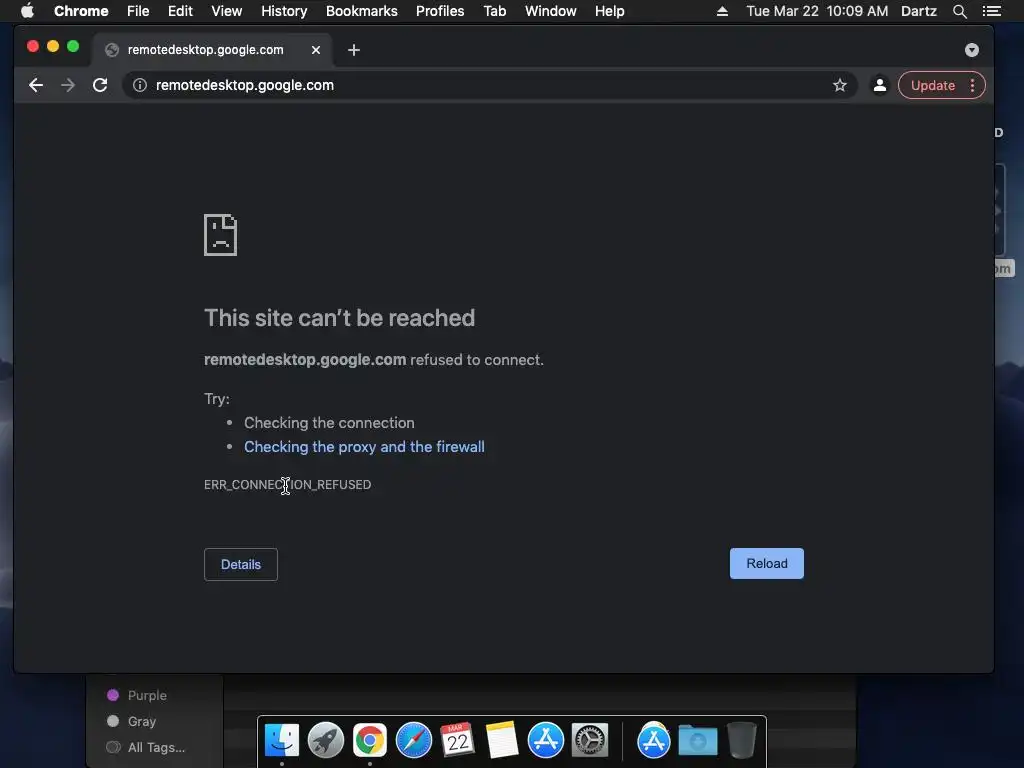This screenshot has height=768, width=1024.
Task: Open the first App Store icon in the Dock
Action: tap(546, 740)
